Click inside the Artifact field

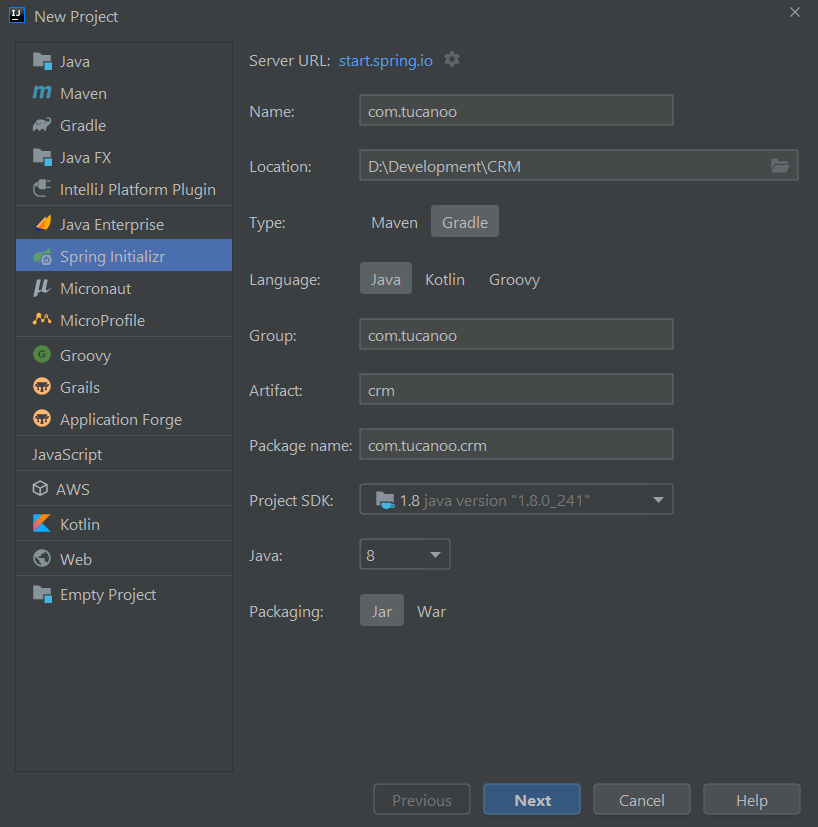pyautogui.click(x=515, y=390)
